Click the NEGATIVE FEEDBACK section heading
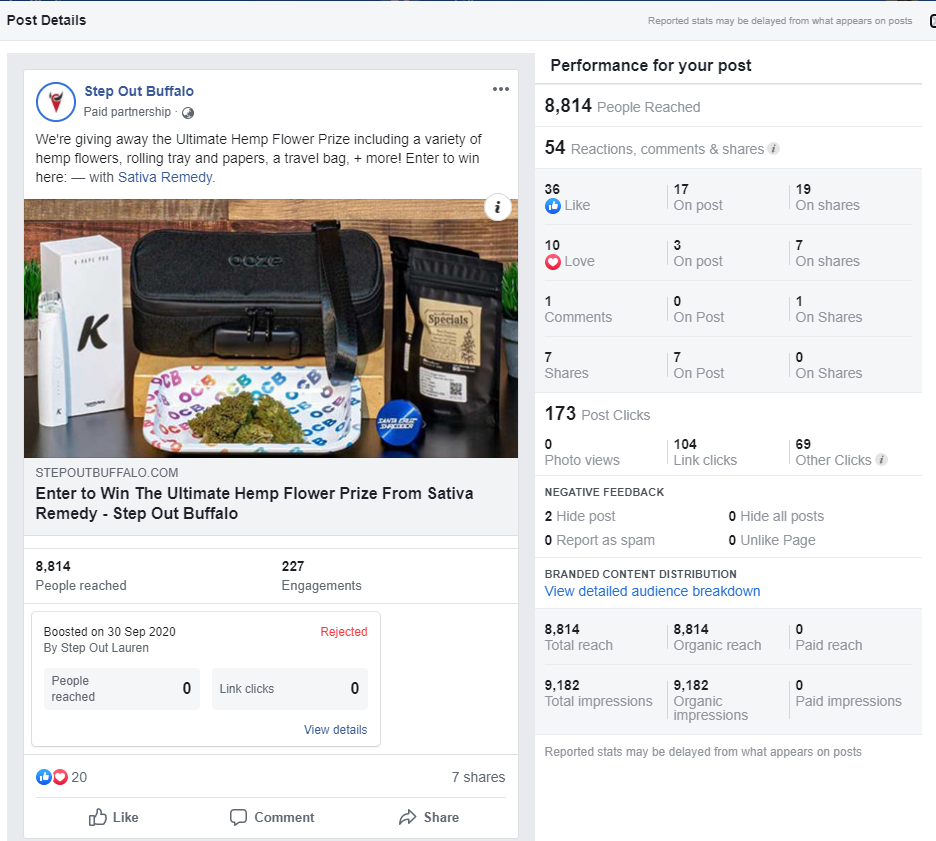Screen dimensions: 936x841 coord(604,492)
